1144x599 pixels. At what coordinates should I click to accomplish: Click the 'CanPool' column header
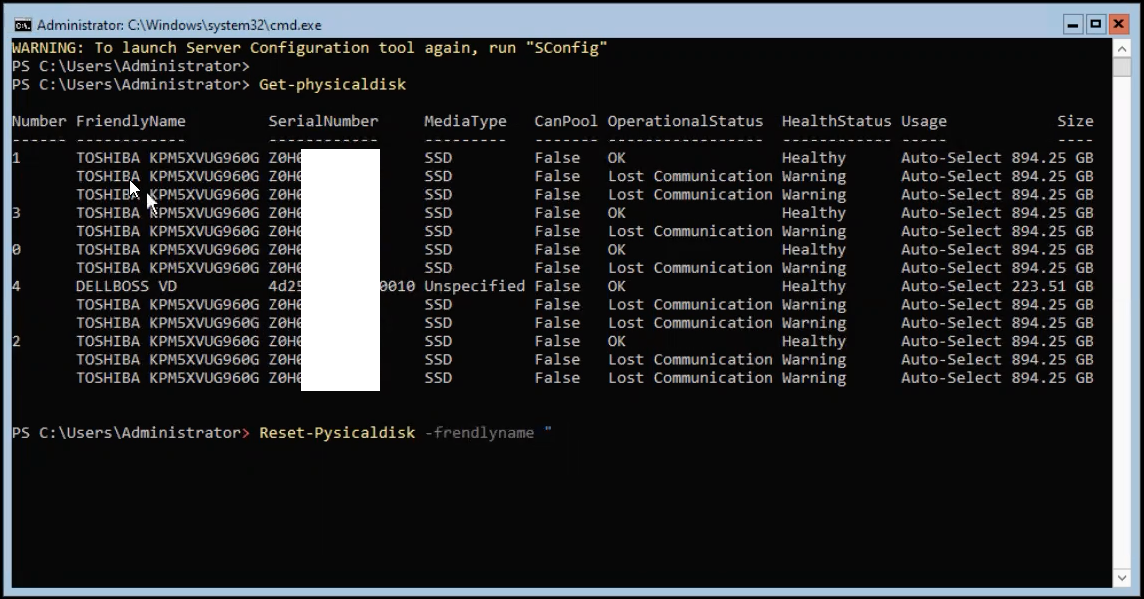[x=565, y=121]
